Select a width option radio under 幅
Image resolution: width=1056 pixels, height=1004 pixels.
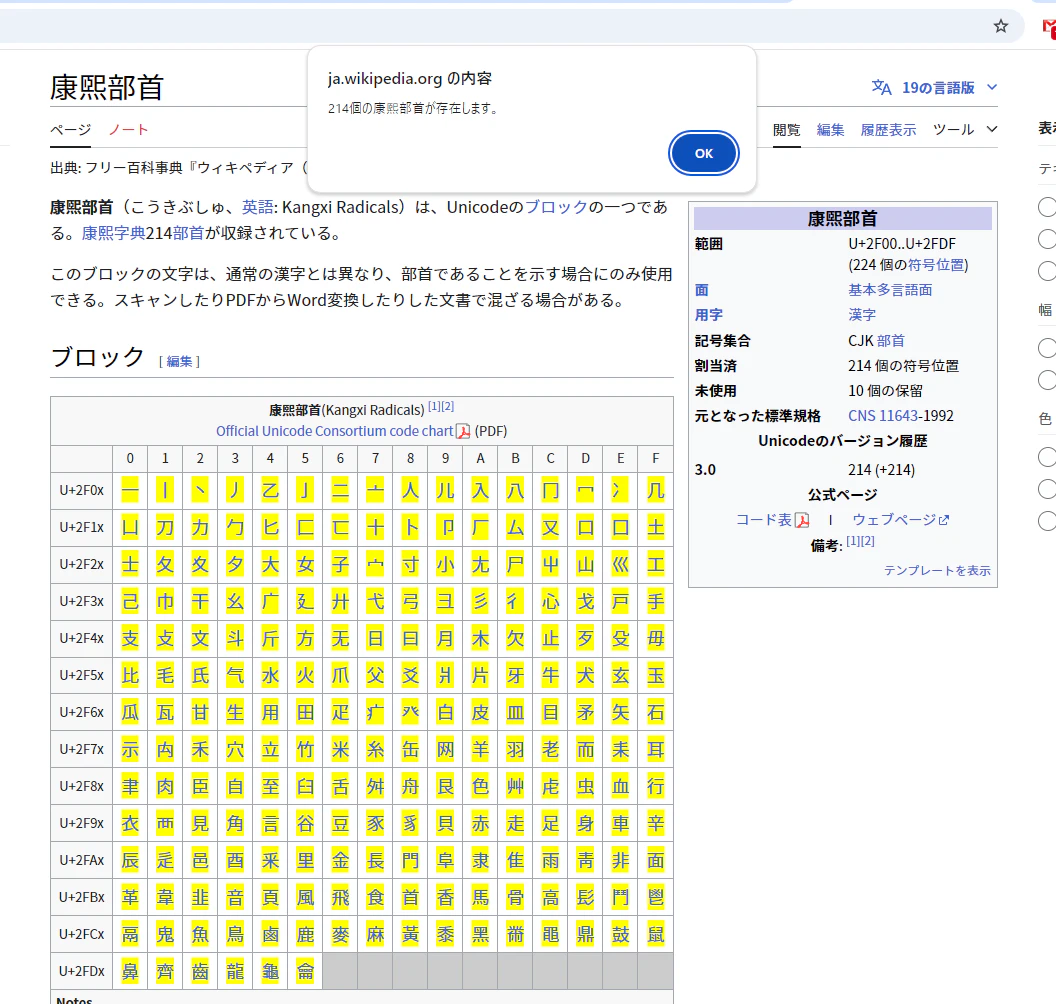[x=1048, y=349]
